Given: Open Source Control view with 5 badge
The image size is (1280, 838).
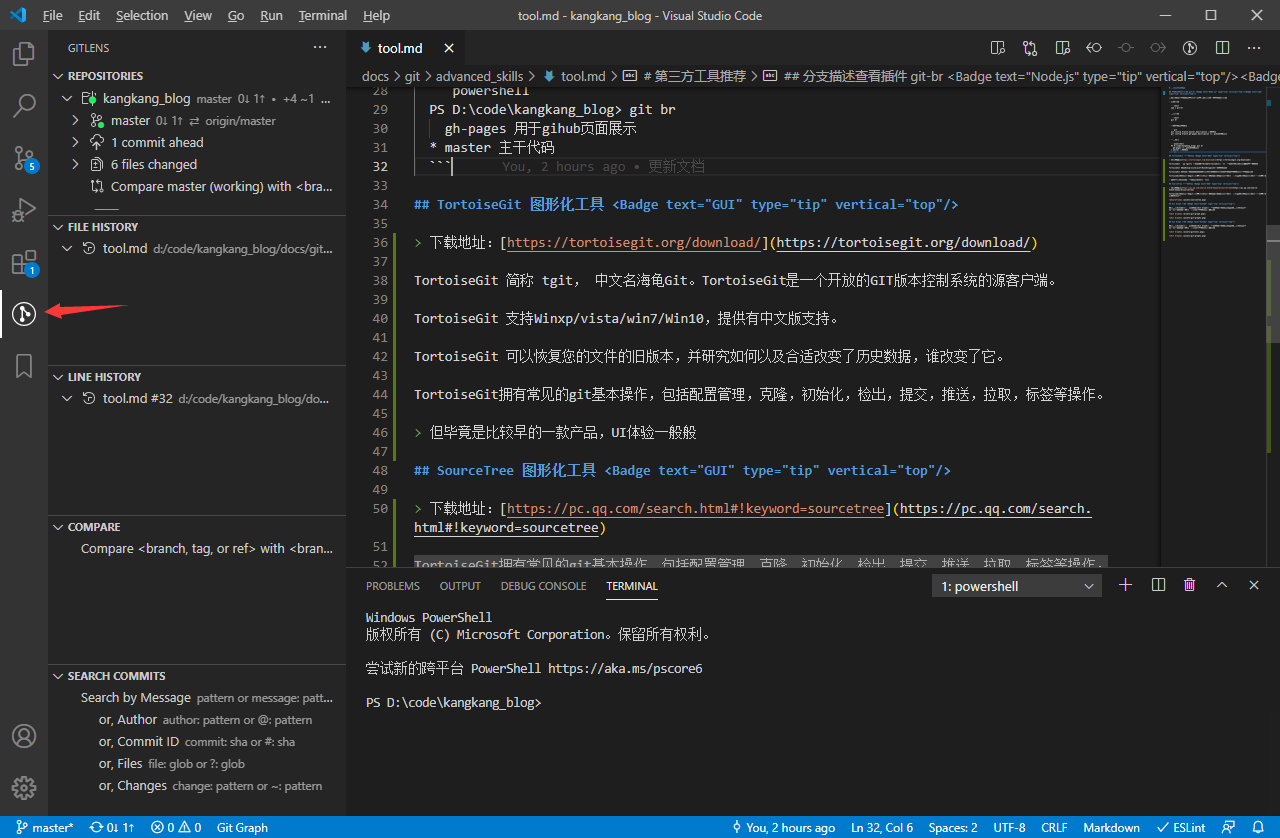Looking at the screenshot, I should pyautogui.click(x=24, y=158).
